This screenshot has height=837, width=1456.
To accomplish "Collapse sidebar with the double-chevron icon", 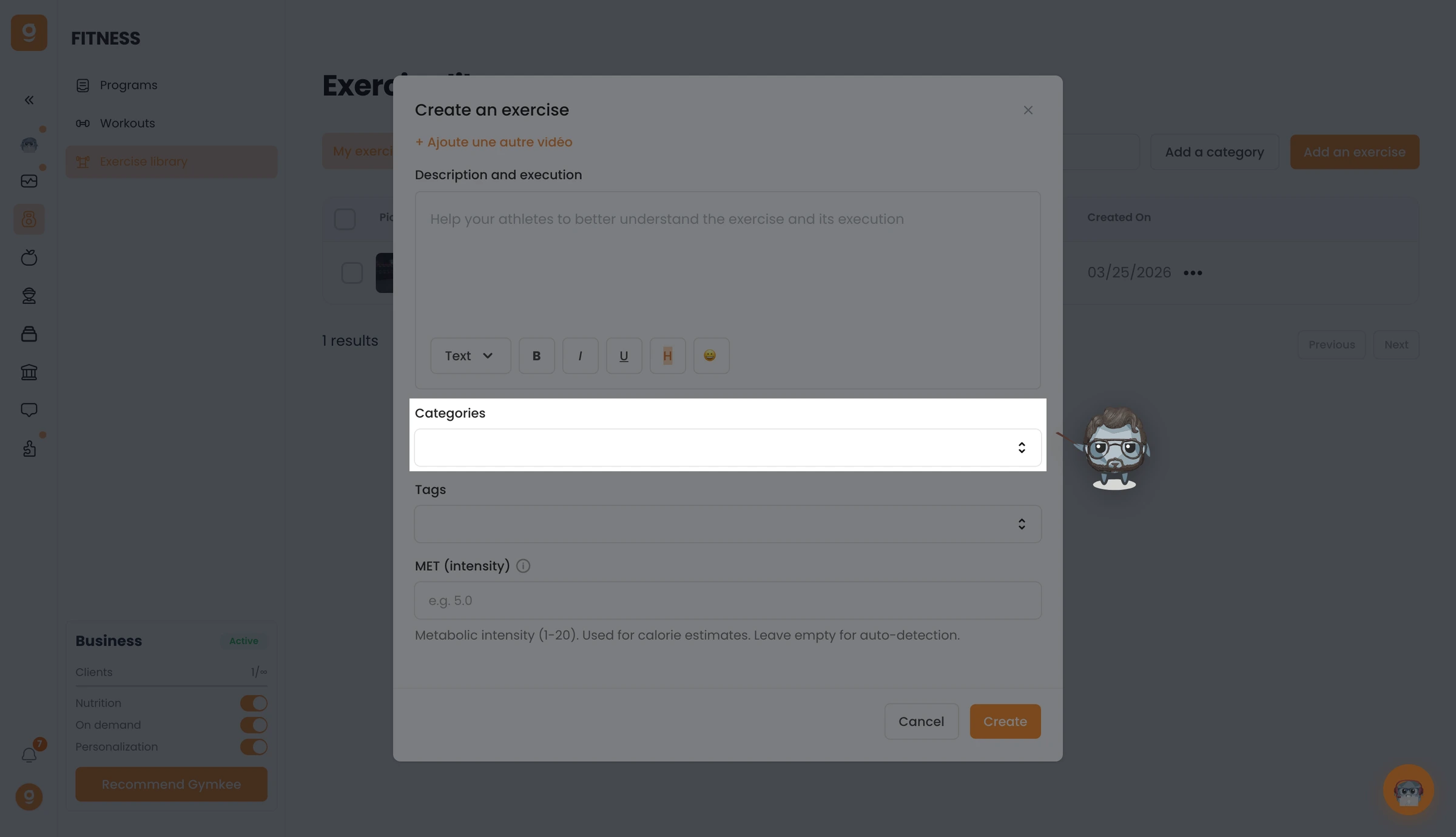I will point(29,100).
